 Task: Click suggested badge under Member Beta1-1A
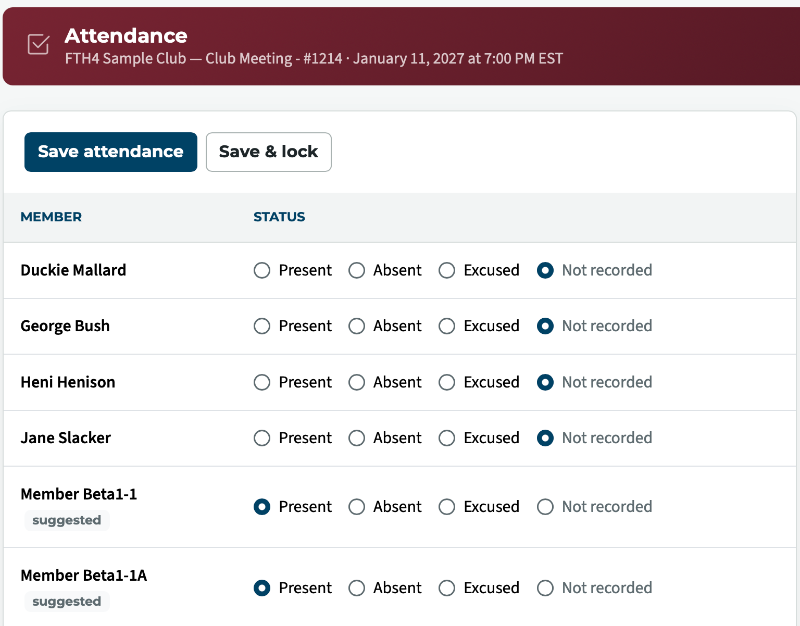pos(67,602)
